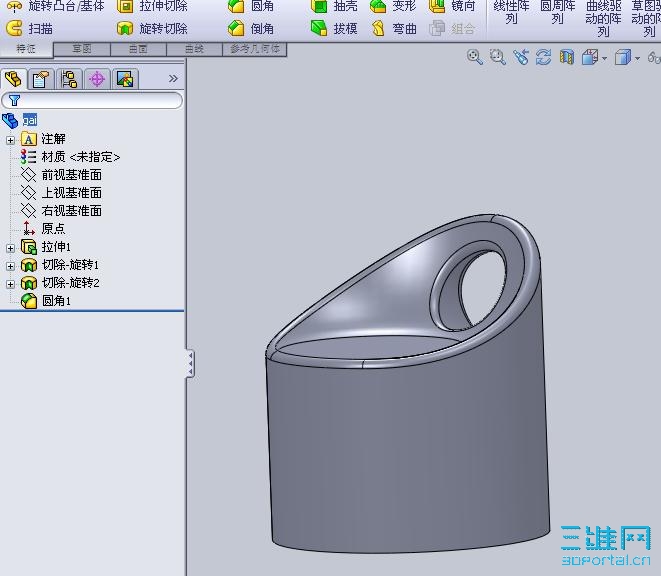The width and height of the screenshot is (661, 576).
Task: Expand the 切除-旋转2 feature
Action: 11,284
